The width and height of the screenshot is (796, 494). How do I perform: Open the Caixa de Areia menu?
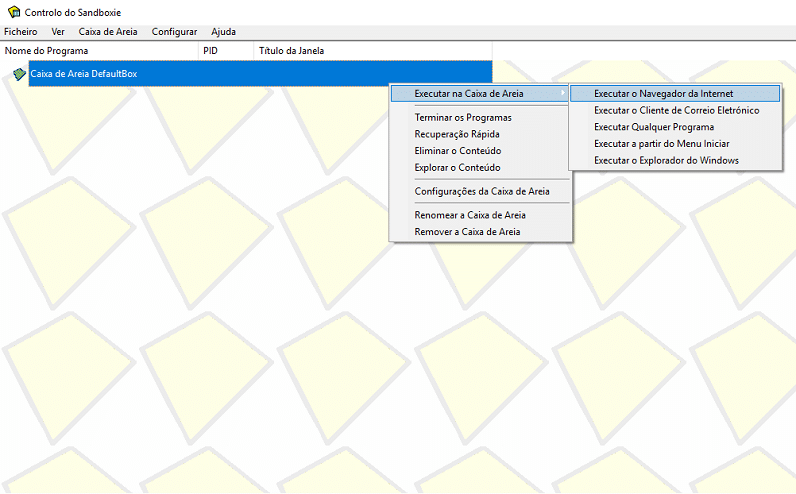(108, 31)
